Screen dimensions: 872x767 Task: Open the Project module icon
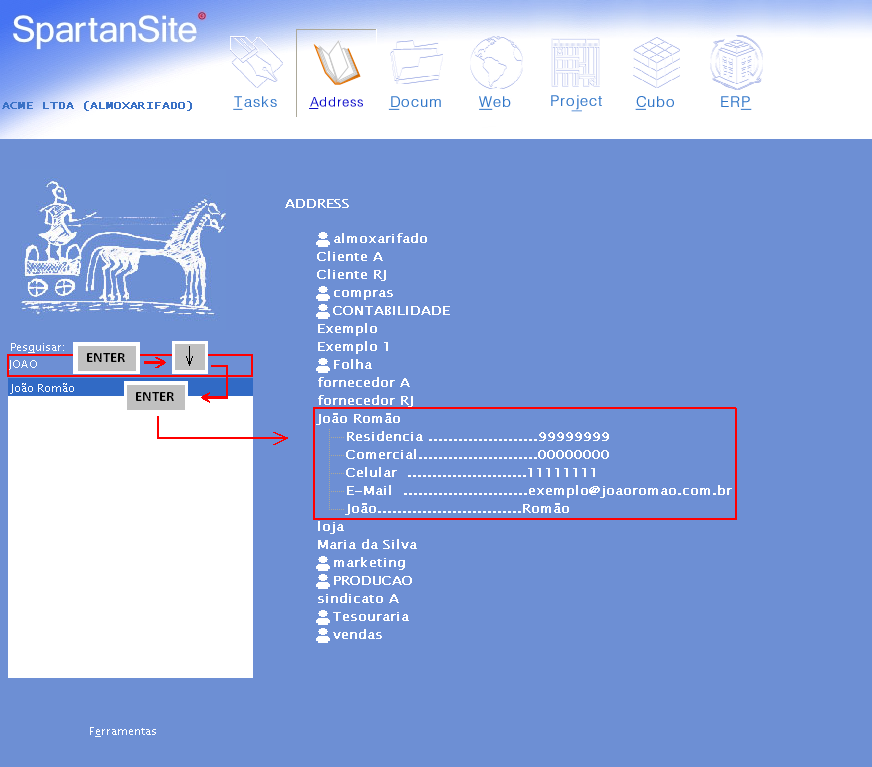(x=576, y=63)
